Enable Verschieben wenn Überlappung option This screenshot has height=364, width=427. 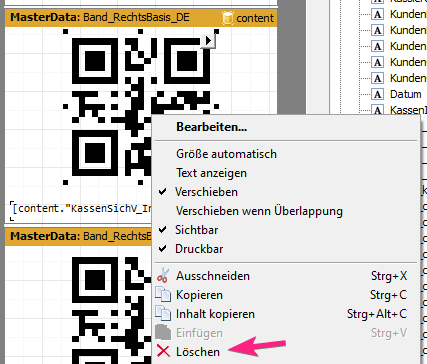[259, 211]
